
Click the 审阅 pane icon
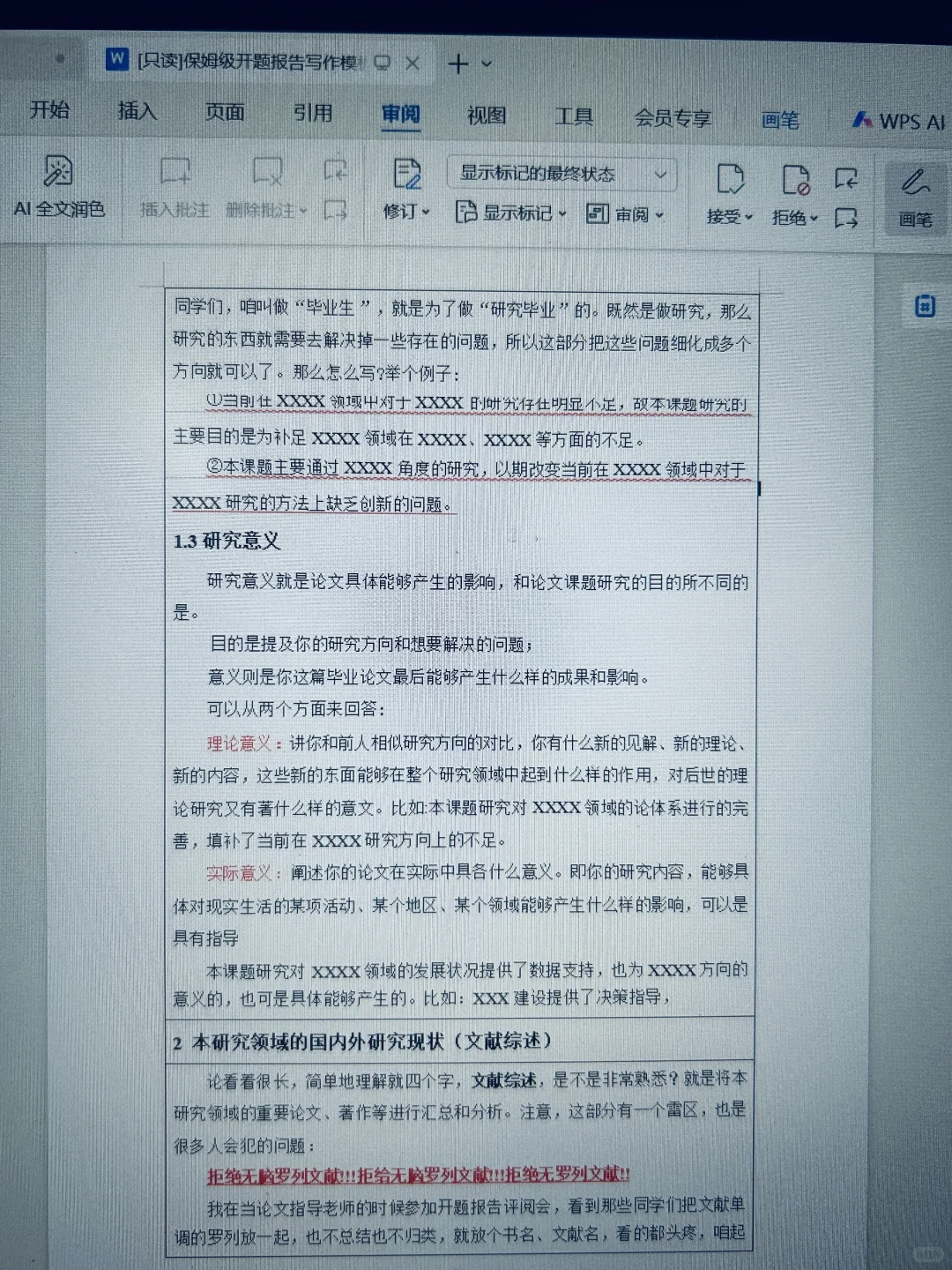tap(598, 213)
